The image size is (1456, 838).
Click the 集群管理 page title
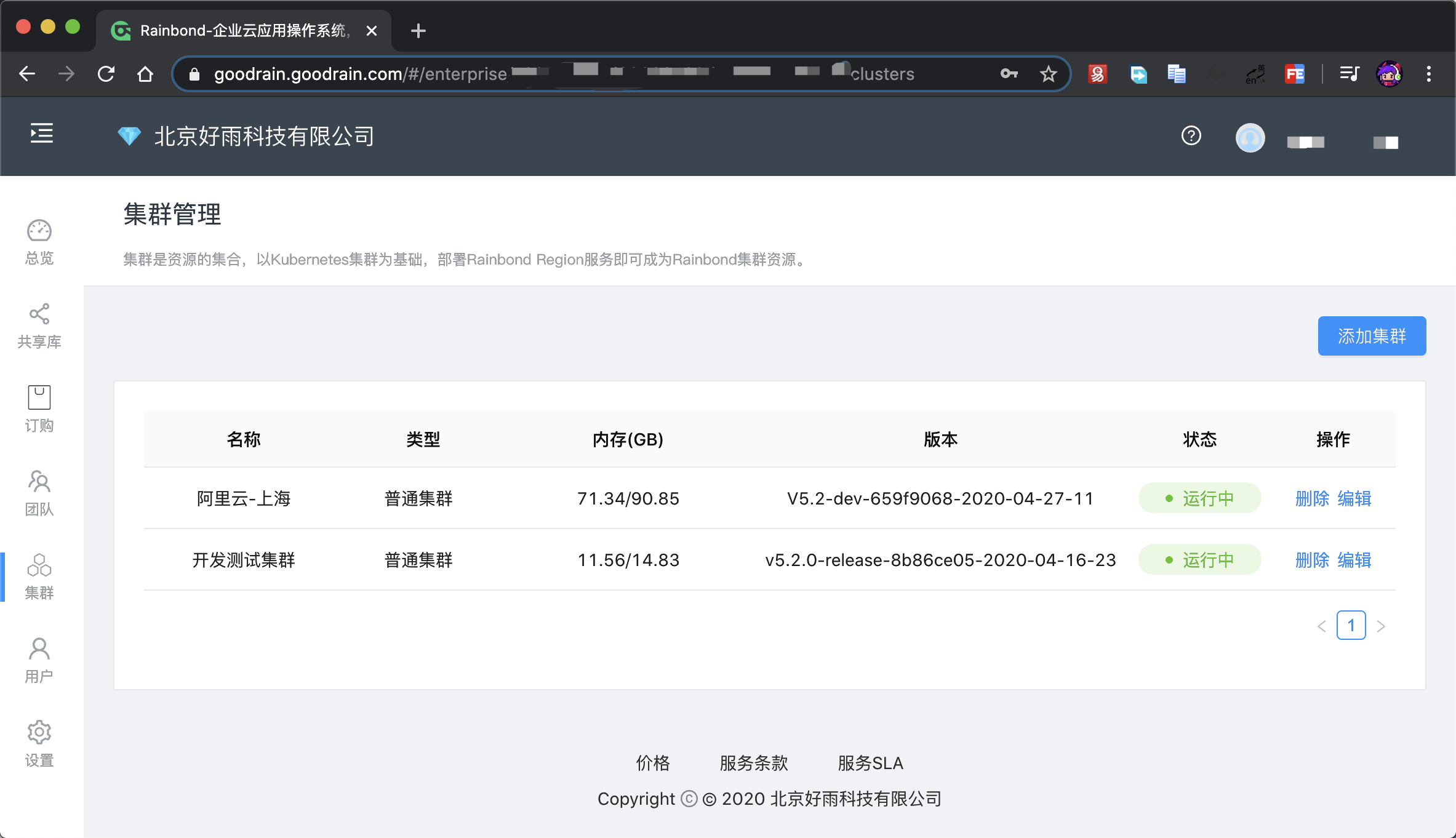(172, 214)
